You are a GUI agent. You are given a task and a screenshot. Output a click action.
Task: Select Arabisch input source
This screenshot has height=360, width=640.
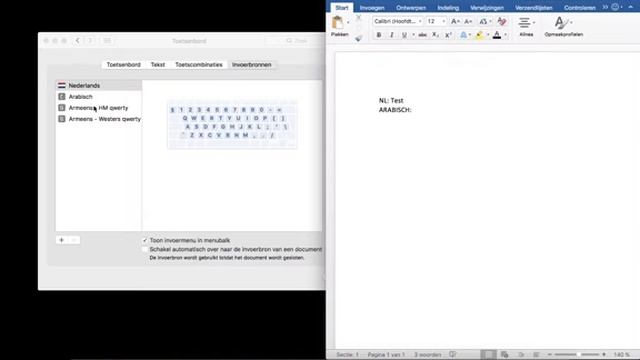pyautogui.click(x=99, y=97)
